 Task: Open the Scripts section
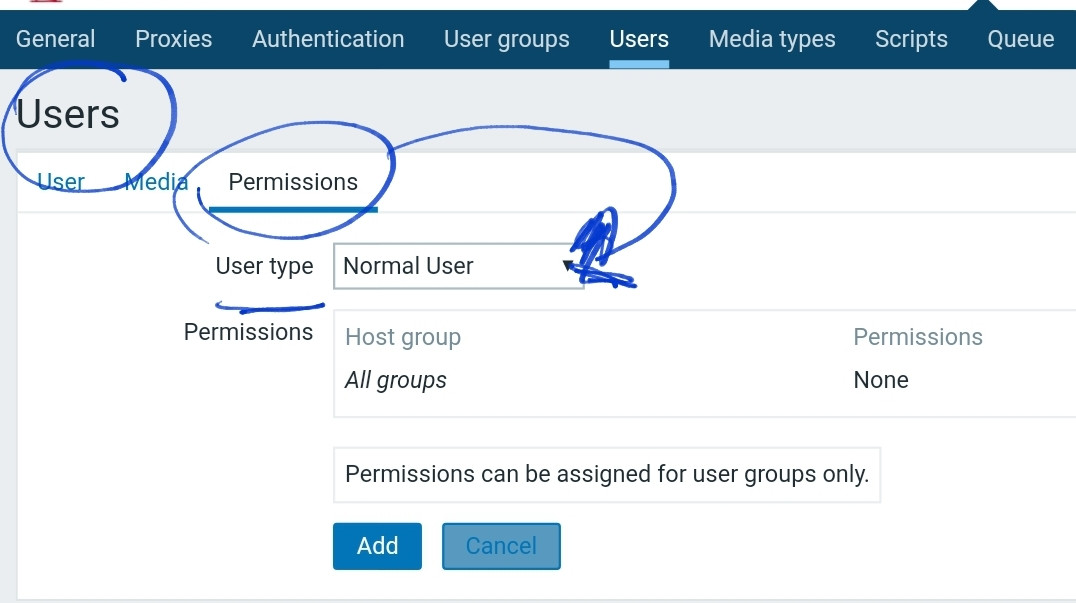click(x=911, y=39)
